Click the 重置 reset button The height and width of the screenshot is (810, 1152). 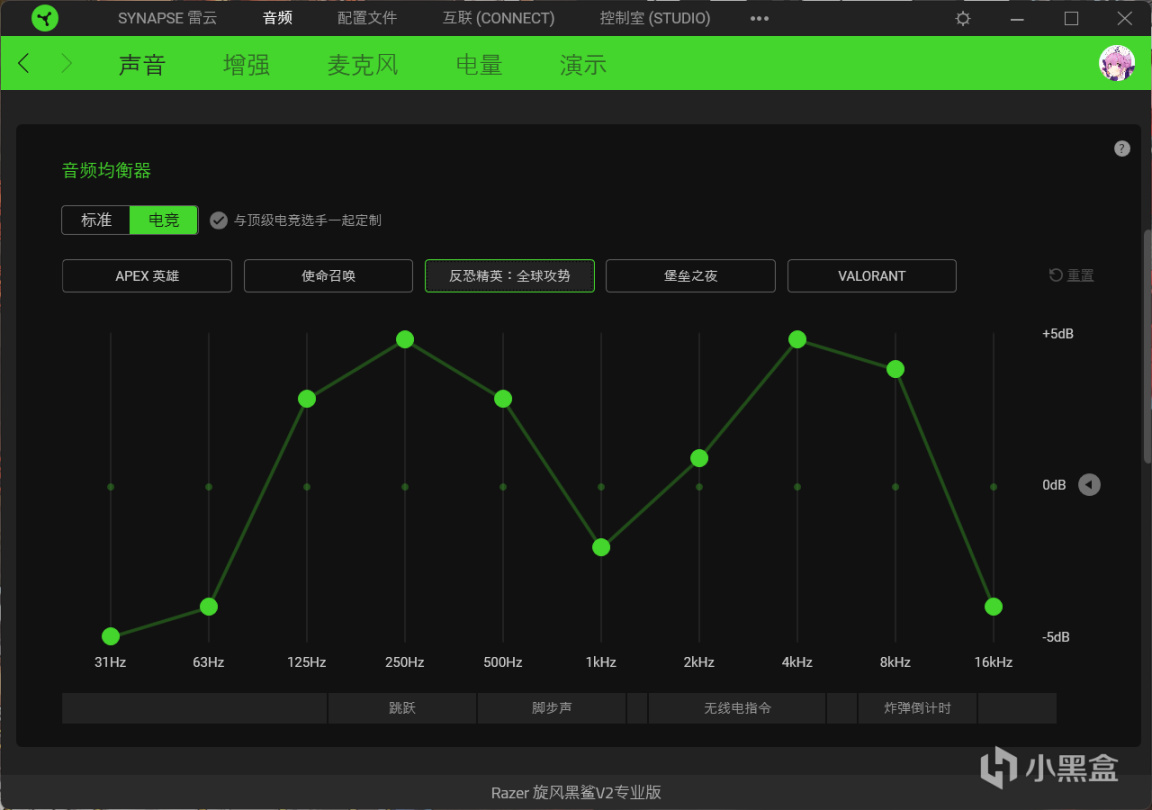[1071, 275]
